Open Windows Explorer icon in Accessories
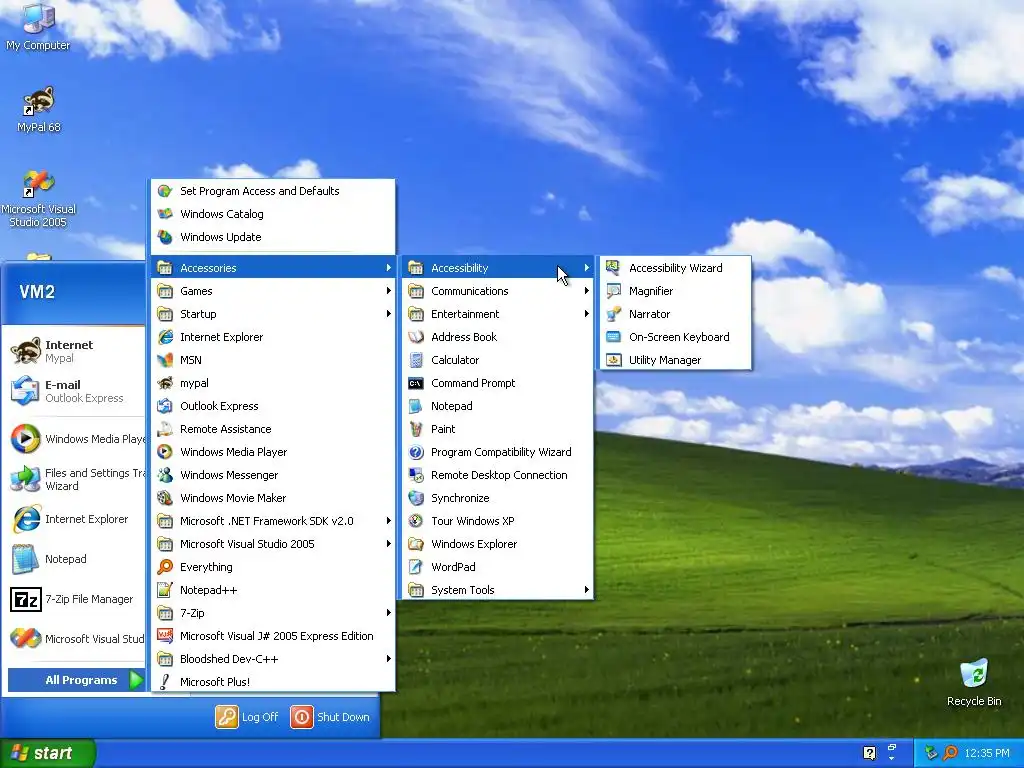 (x=415, y=544)
